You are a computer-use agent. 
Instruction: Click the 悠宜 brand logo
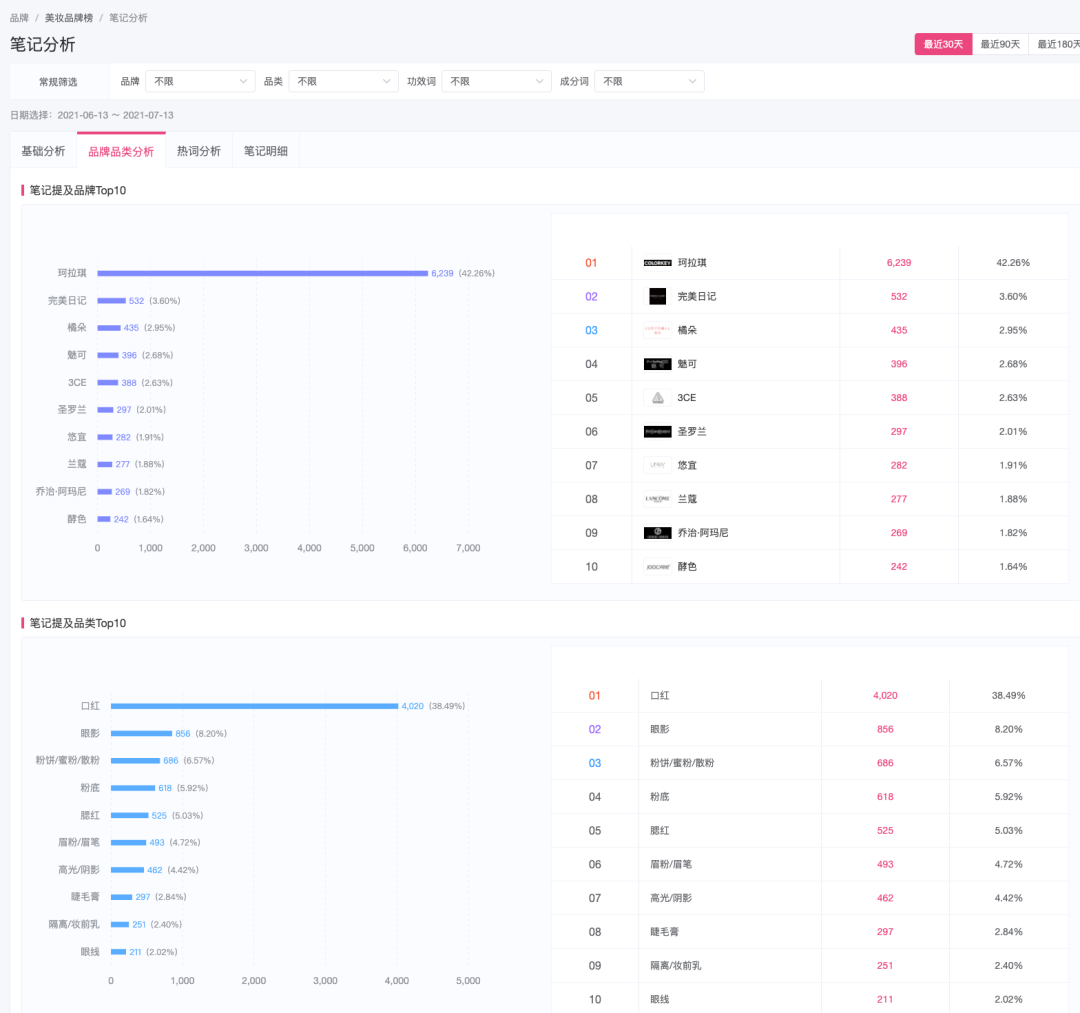657,466
